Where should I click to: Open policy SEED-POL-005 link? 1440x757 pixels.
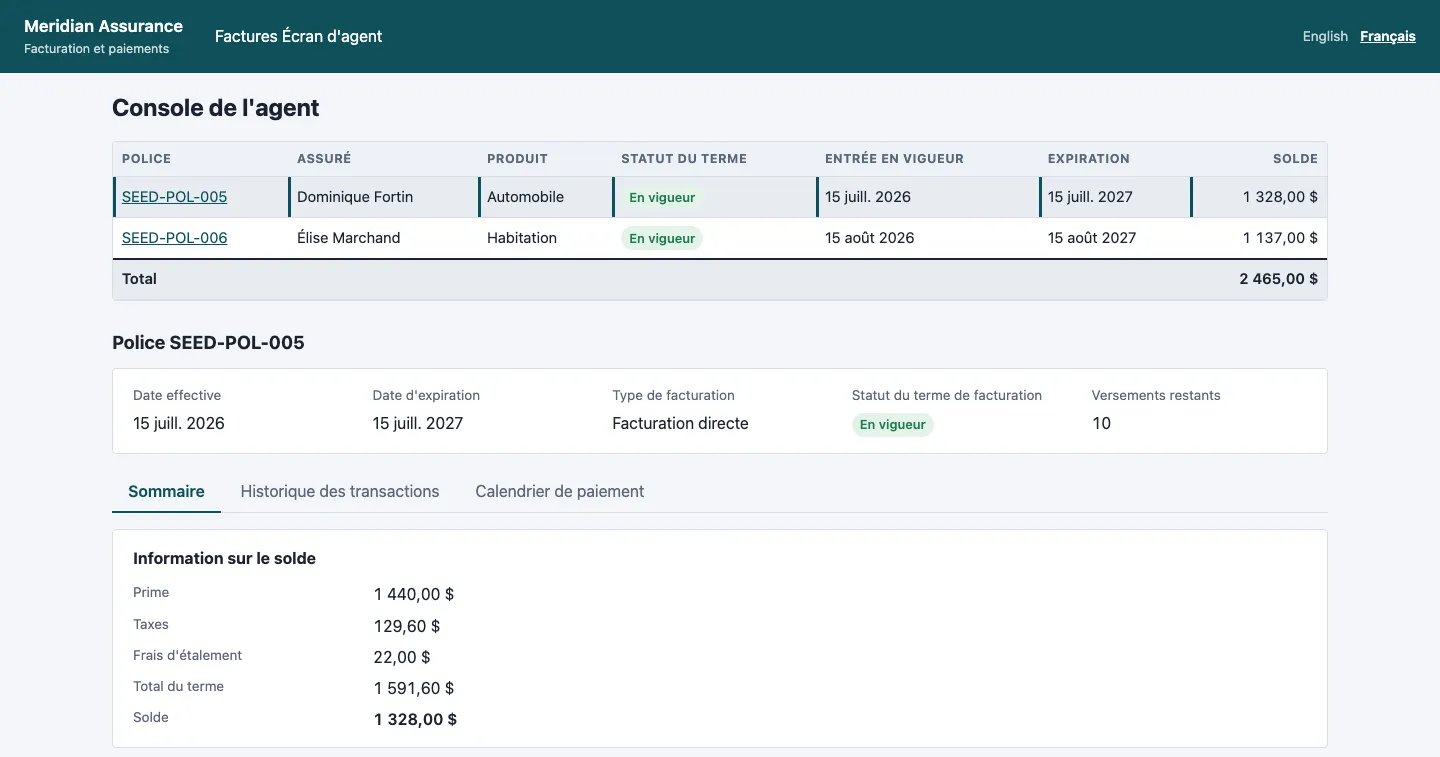click(x=174, y=197)
